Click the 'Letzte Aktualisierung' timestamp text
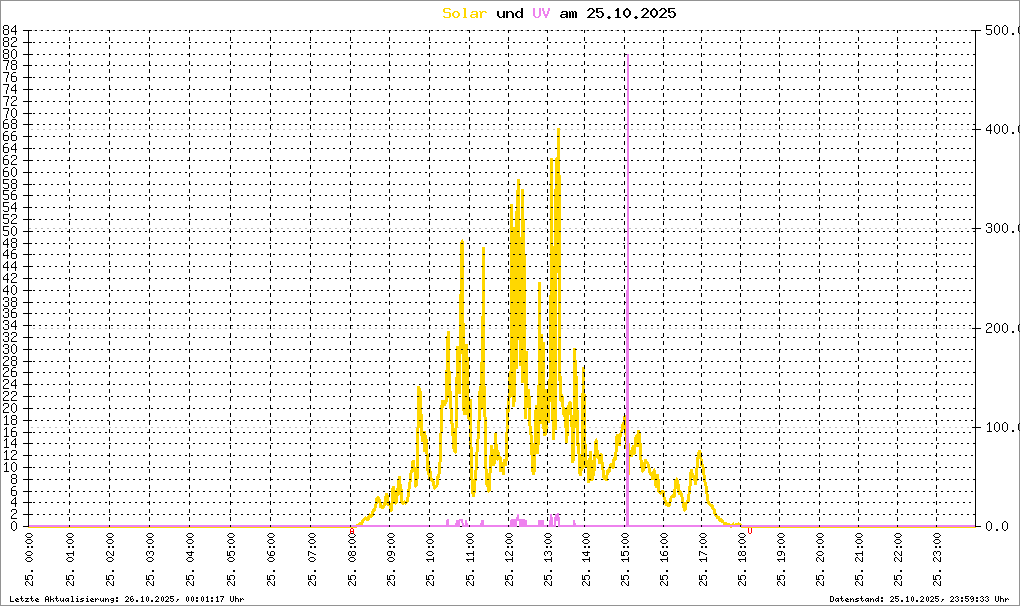This screenshot has height=606, width=1020. pos(127,599)
